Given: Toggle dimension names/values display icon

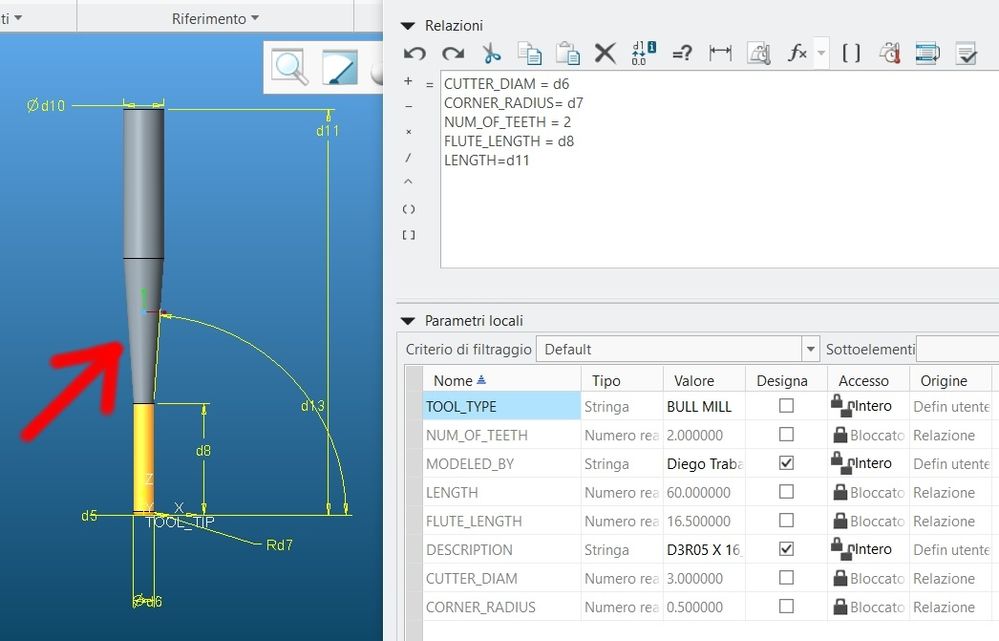Looking at the screenshot, I should [643, 54].
